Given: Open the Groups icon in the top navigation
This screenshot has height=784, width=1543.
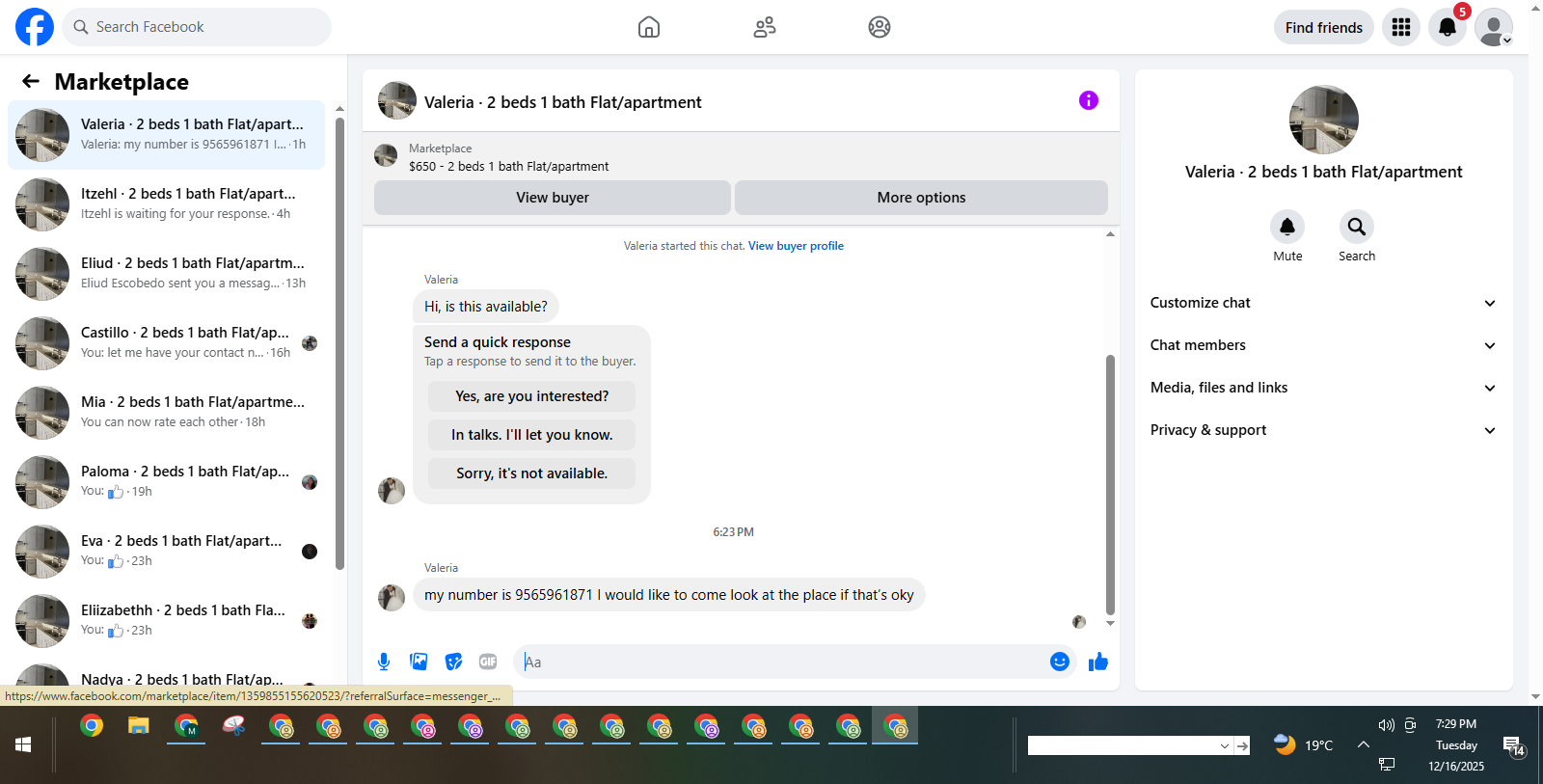Looking at the screenshot, I should click(880, 27).
